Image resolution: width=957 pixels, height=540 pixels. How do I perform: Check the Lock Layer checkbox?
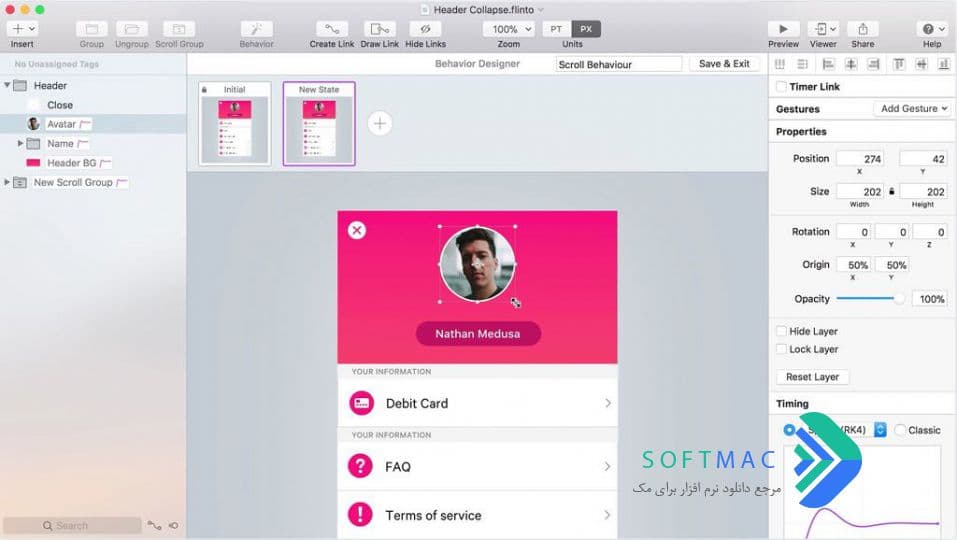(x=781, y=349)
